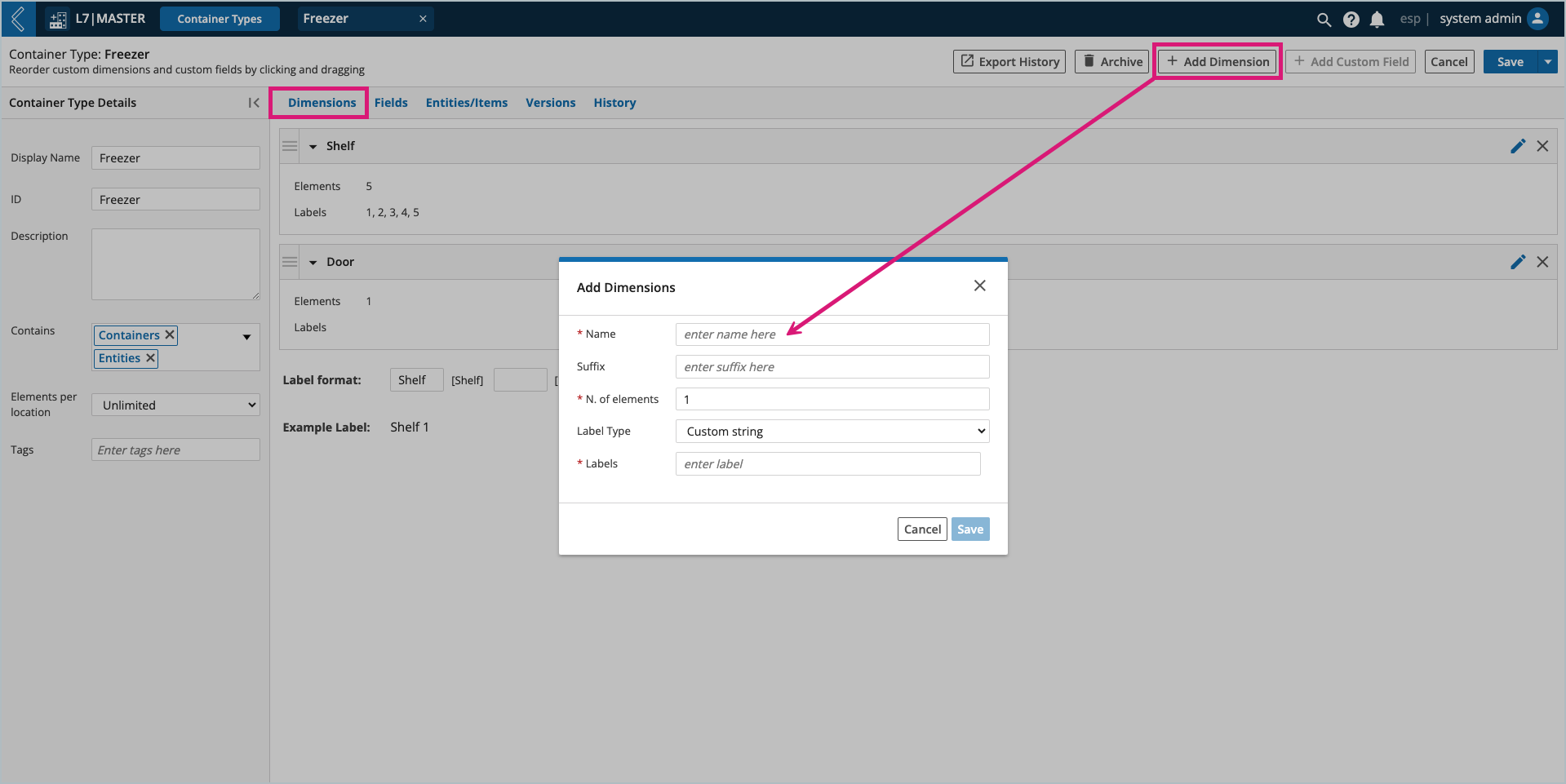
Task: Close the Add Dimensions dialog
Action: click(x=980, y=286)
